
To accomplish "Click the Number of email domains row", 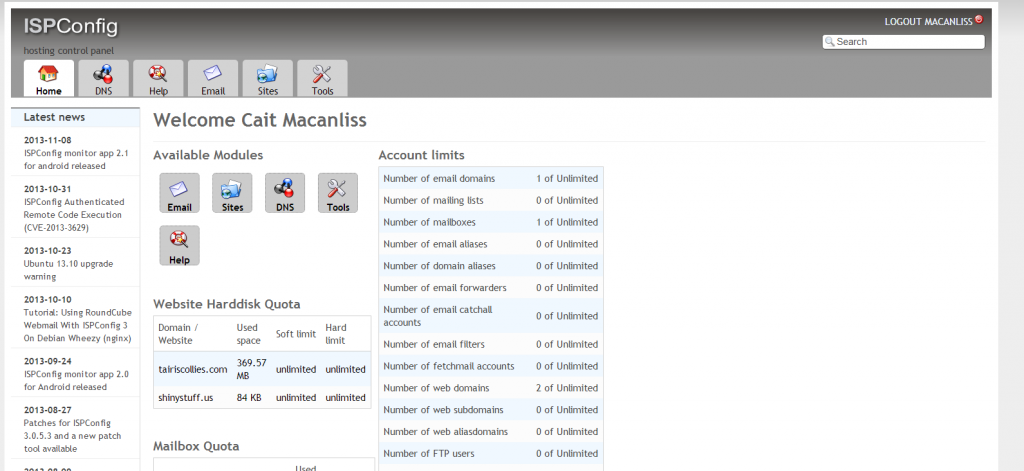I will click(490, 178).
